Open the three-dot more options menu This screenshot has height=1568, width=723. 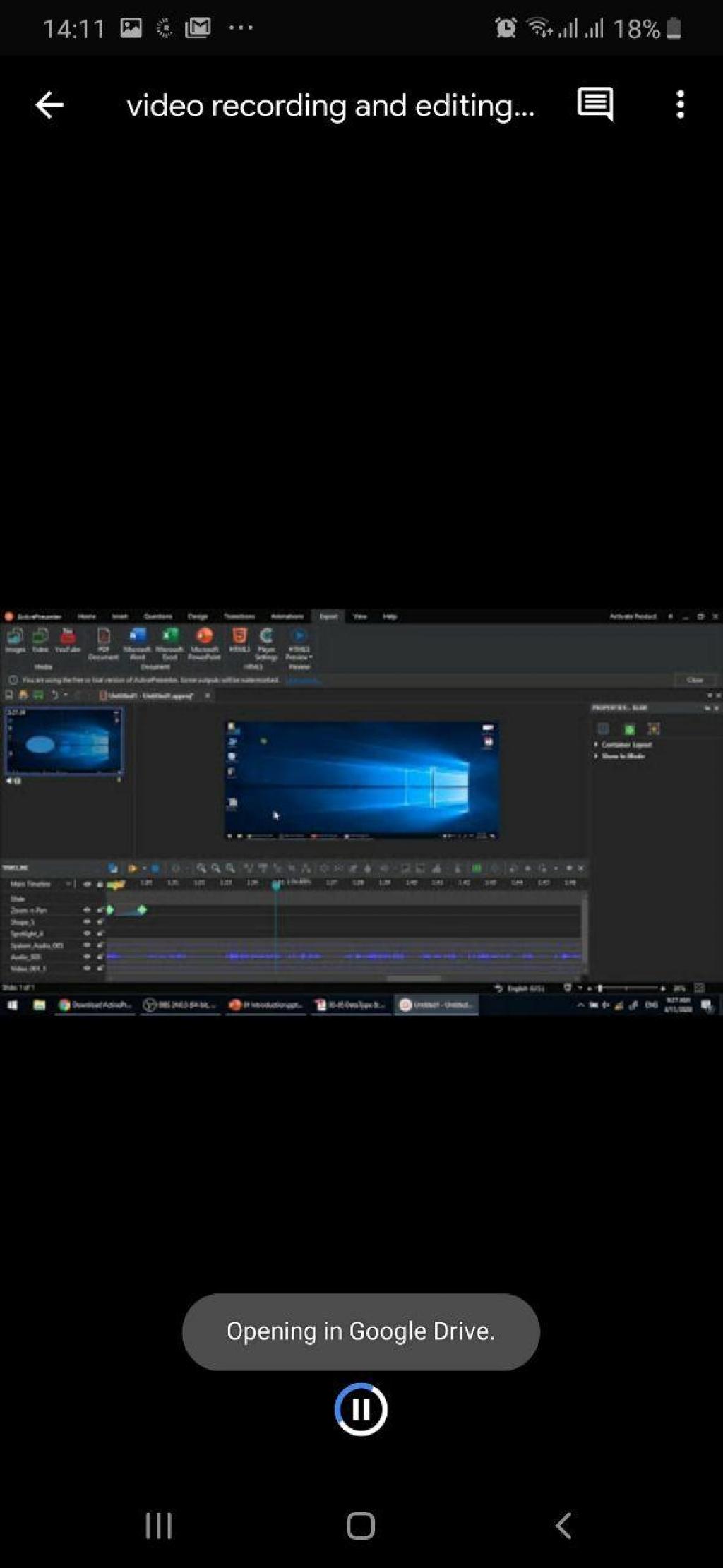[679, 104]
